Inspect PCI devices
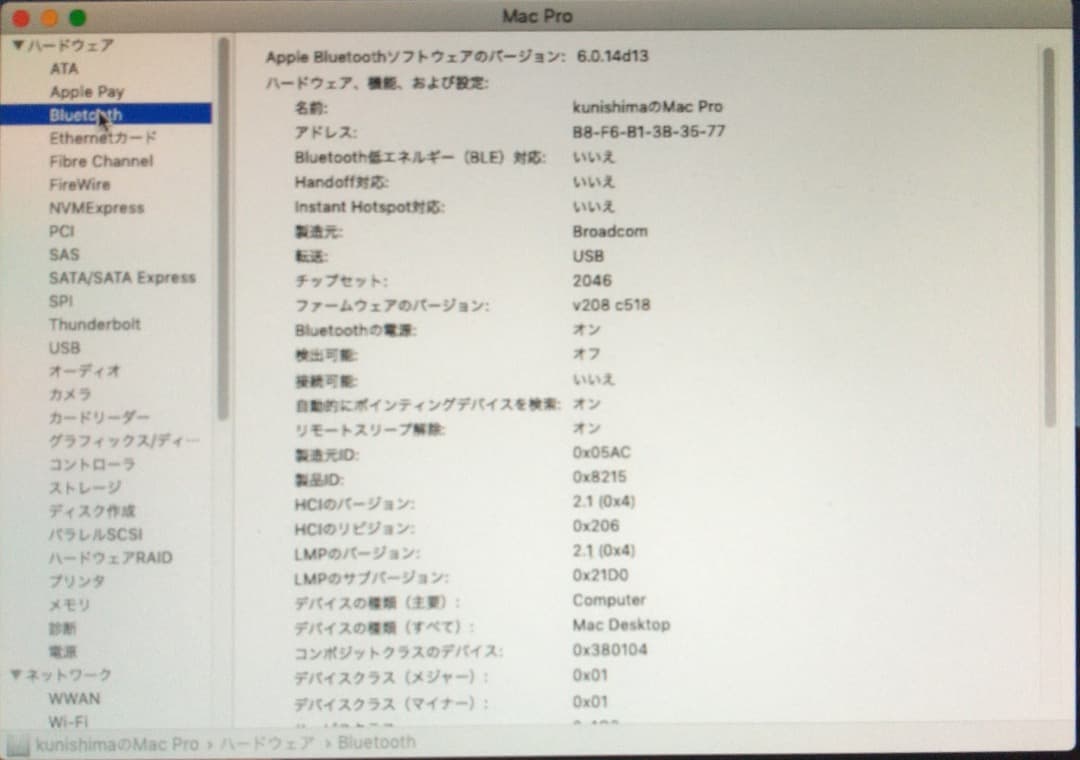The width and height of the screenshot is (1080, 760). pyautogui.click(x=63, y=231)
